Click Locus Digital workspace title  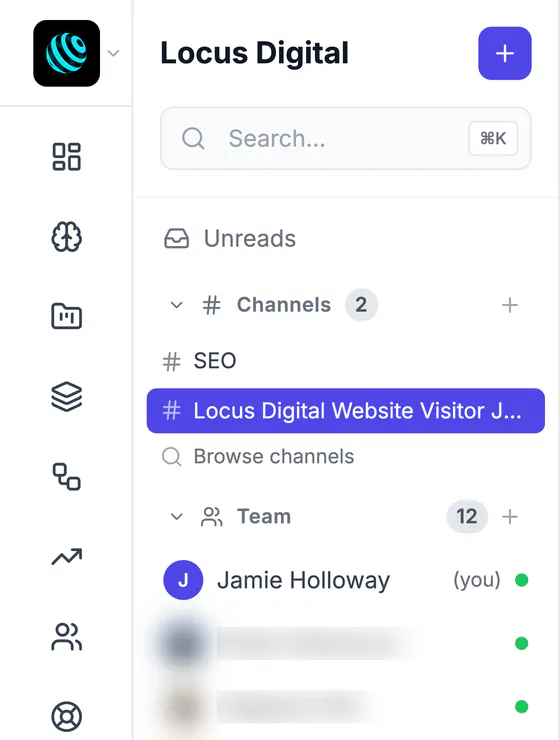[254, 52]
